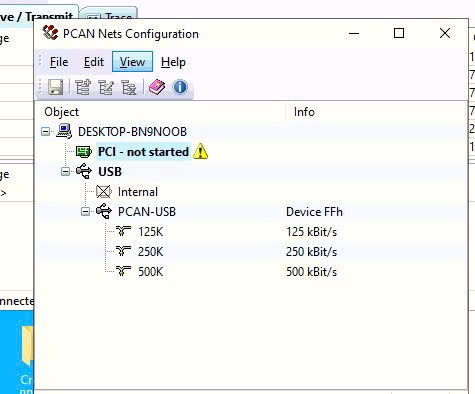Click the New Net toolbar icon
475x394 pixels.
82,87
